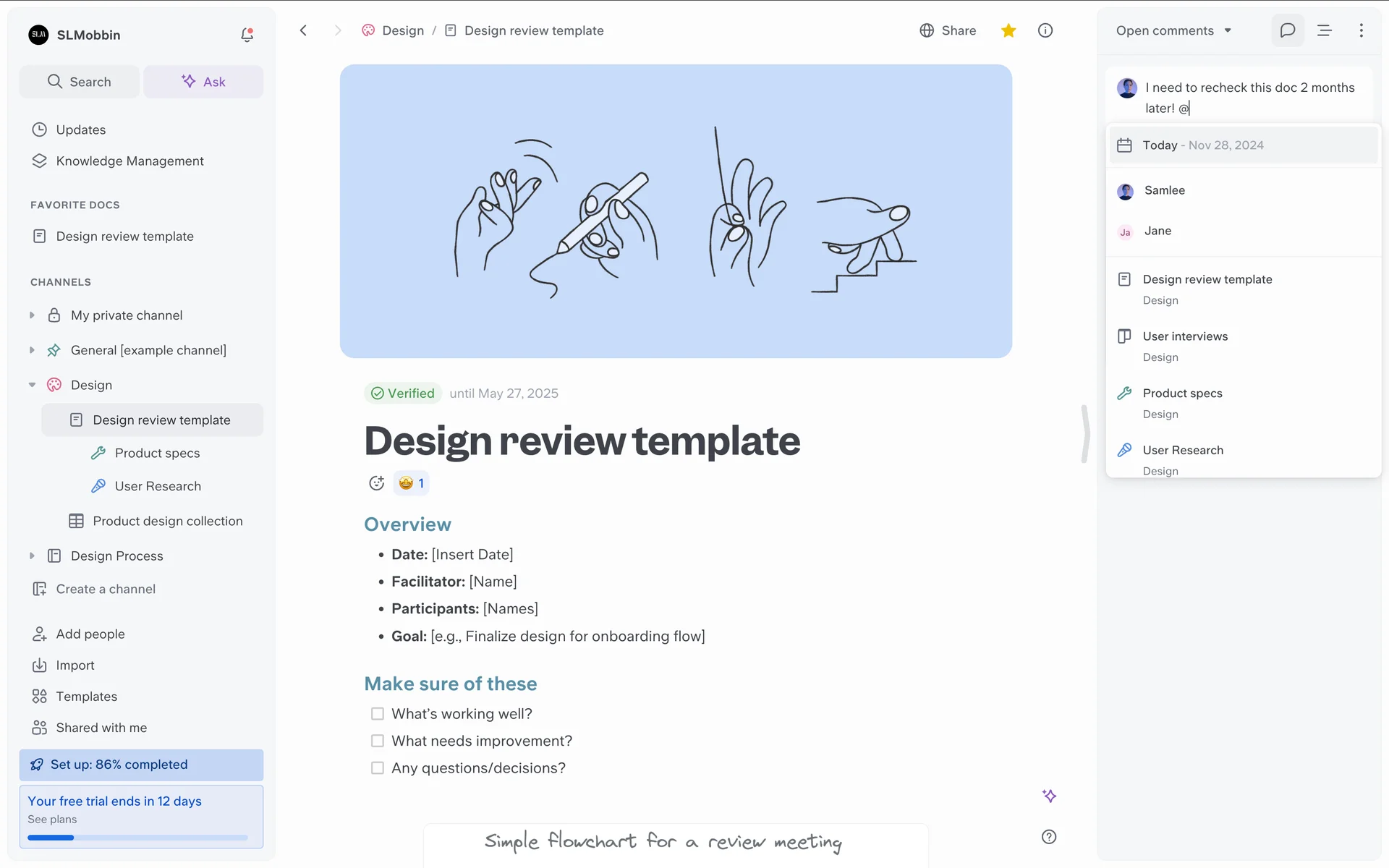Click the add emoji reaction icon

pos(376,483)
